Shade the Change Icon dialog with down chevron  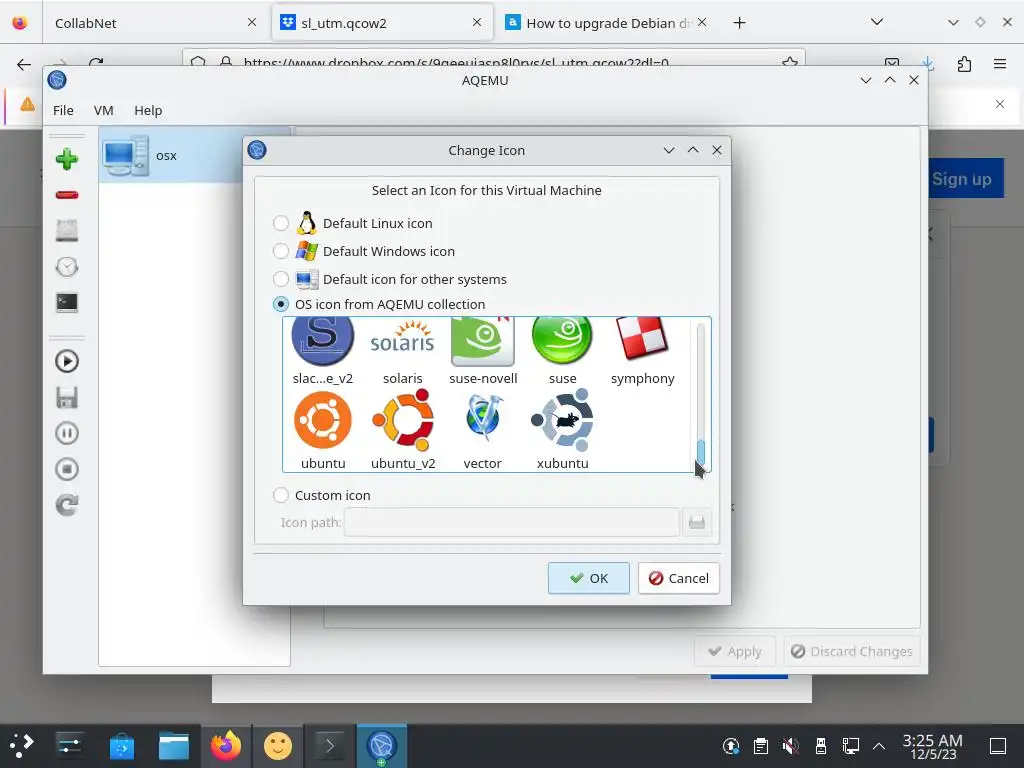pyautogui.click(x=669, y=150)
